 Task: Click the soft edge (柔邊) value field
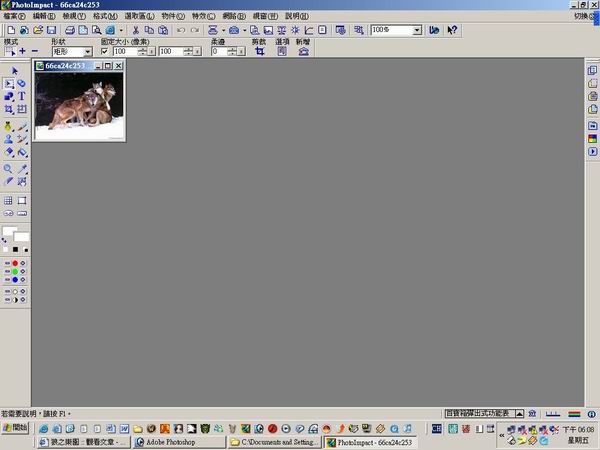(x=220, y=51)
